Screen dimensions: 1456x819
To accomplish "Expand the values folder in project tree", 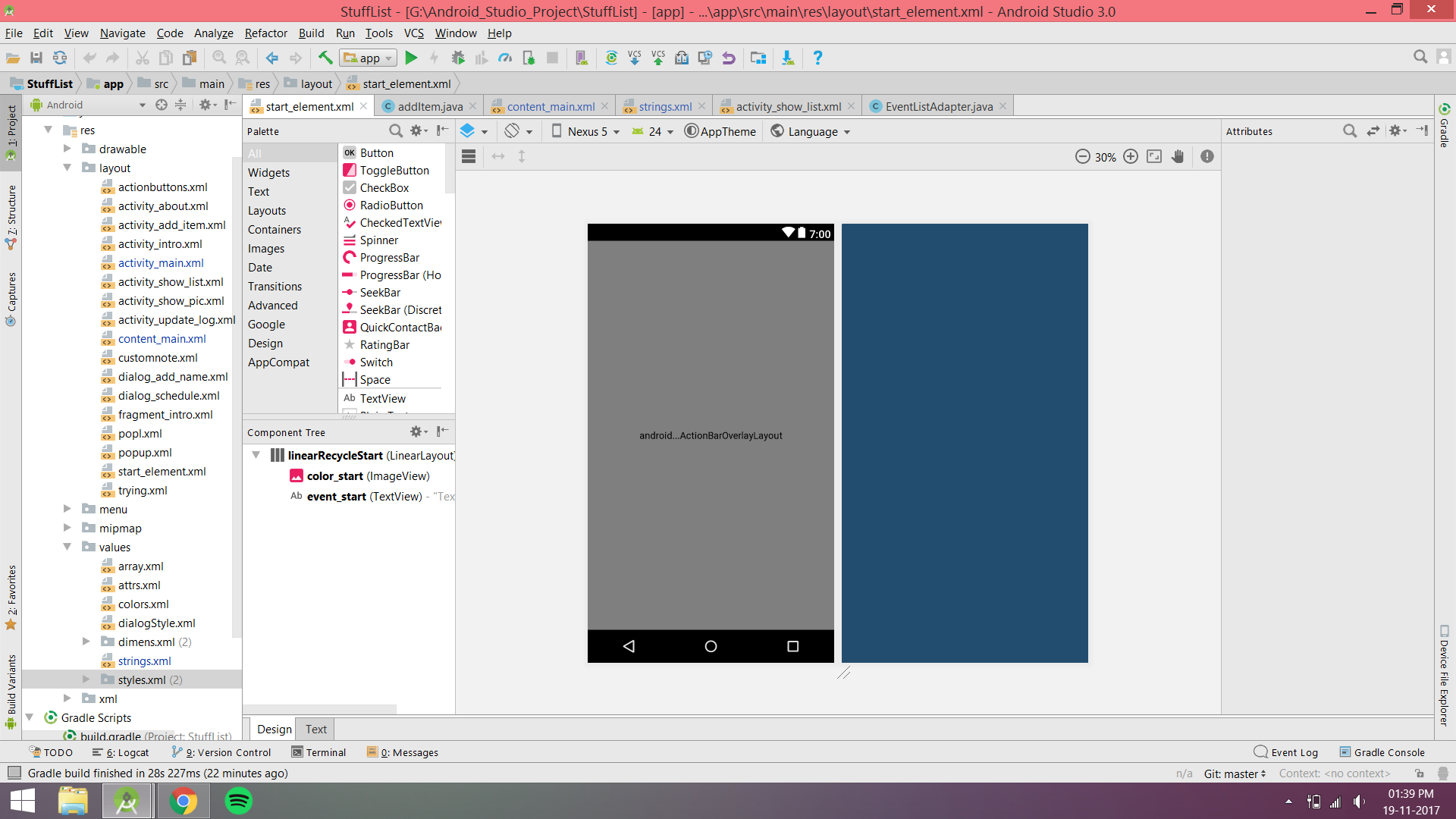I will tap(67, 546).
